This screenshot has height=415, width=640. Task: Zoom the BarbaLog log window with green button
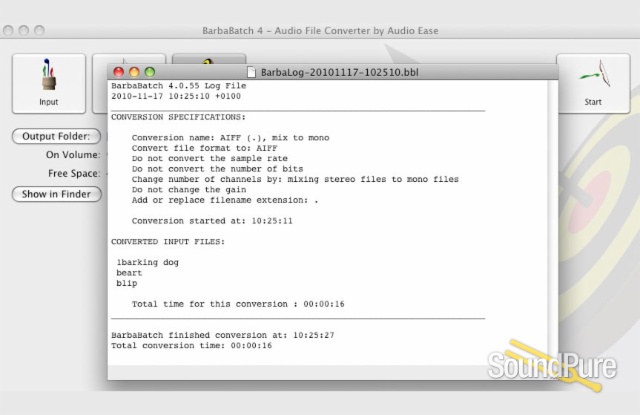coord(150,72)
